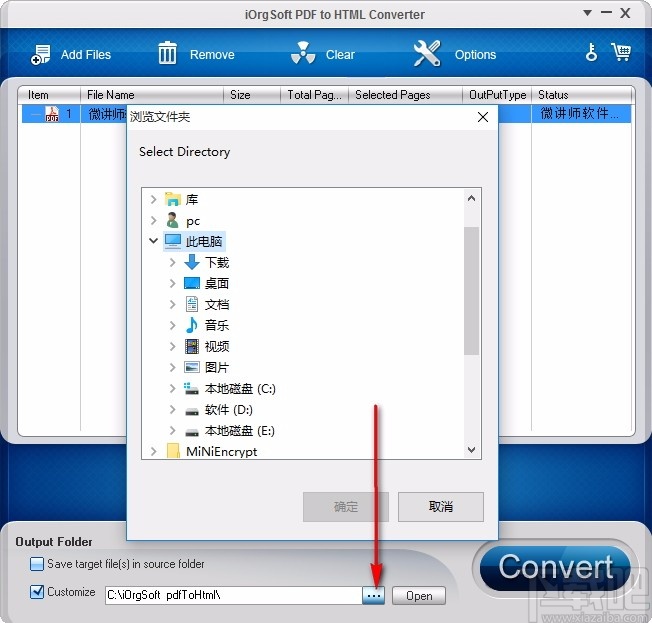
Task: Click the tree scrollbar up arrow
Action: point(471,198)
